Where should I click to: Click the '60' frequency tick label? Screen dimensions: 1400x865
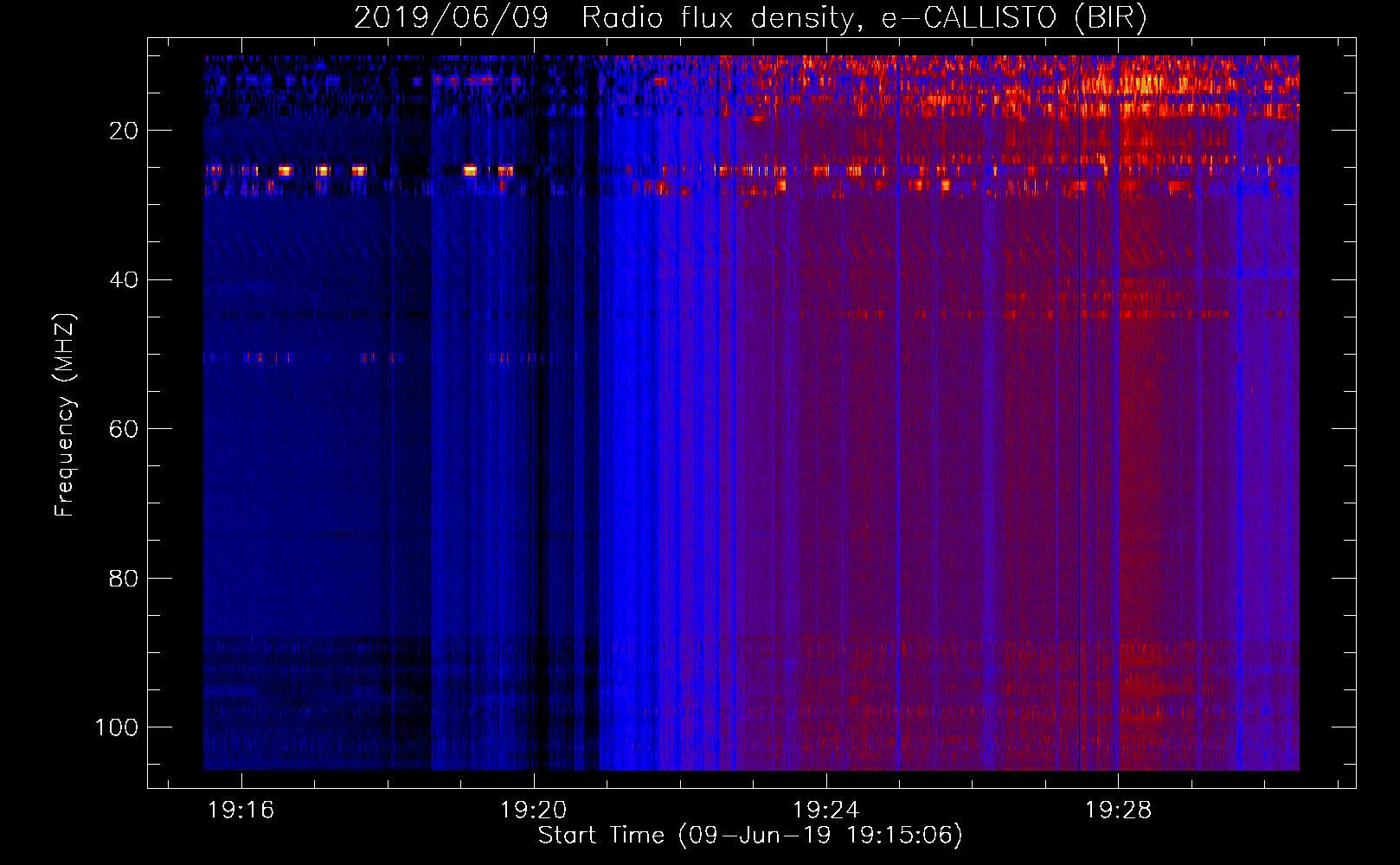(124, 429)
